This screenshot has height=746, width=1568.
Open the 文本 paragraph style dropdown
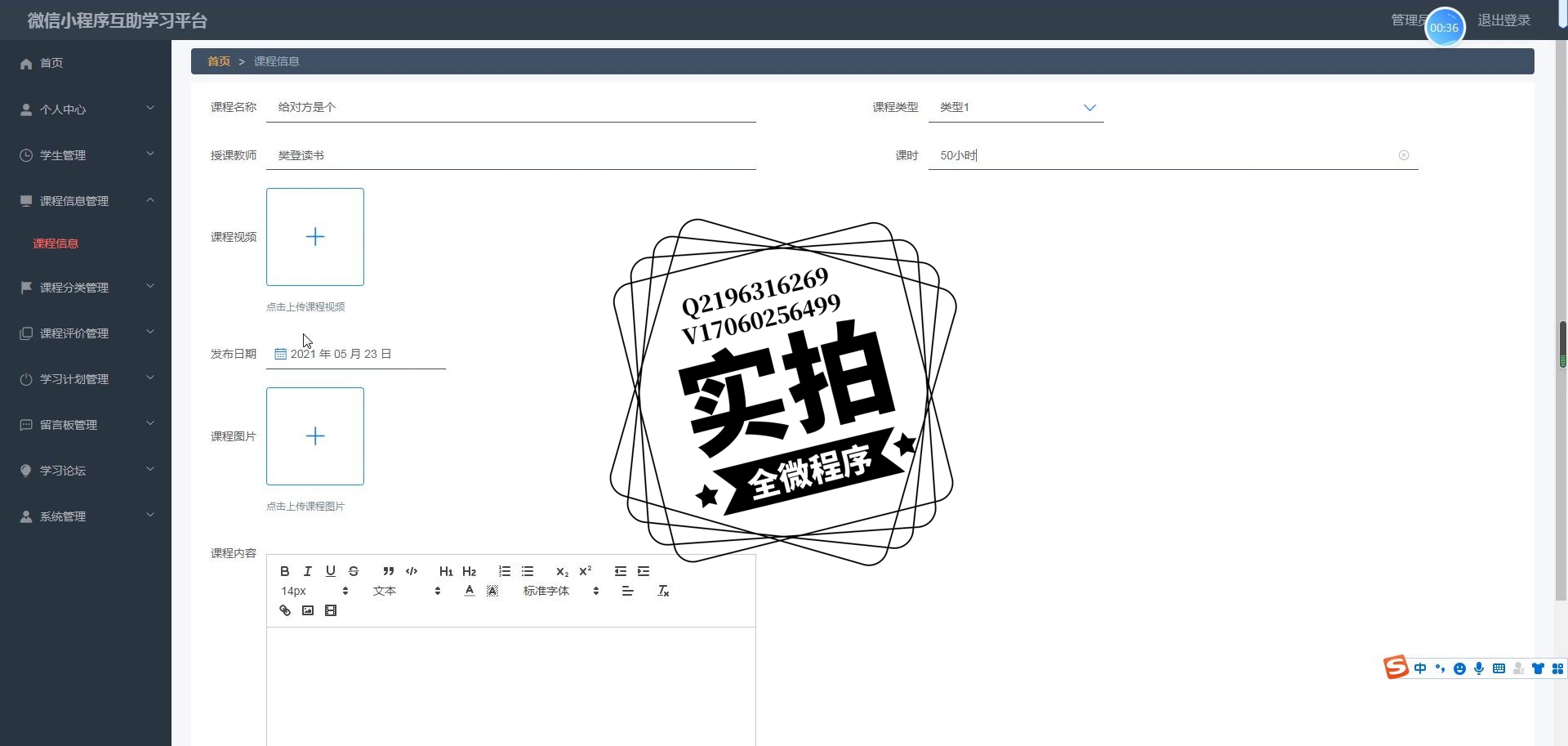(407, 591)
